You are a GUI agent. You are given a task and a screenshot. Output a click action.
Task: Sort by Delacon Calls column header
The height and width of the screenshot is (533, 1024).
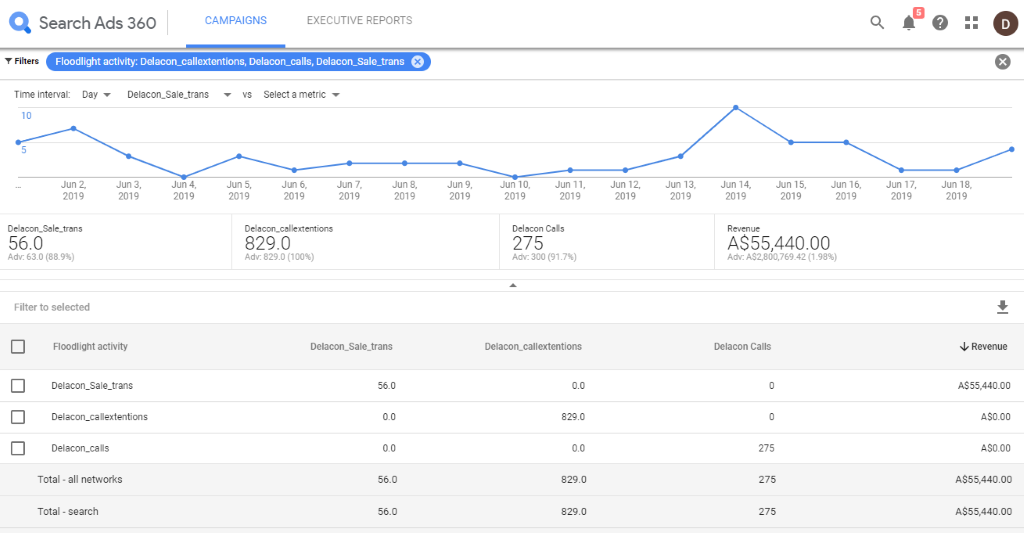click(x=743, y=347)
